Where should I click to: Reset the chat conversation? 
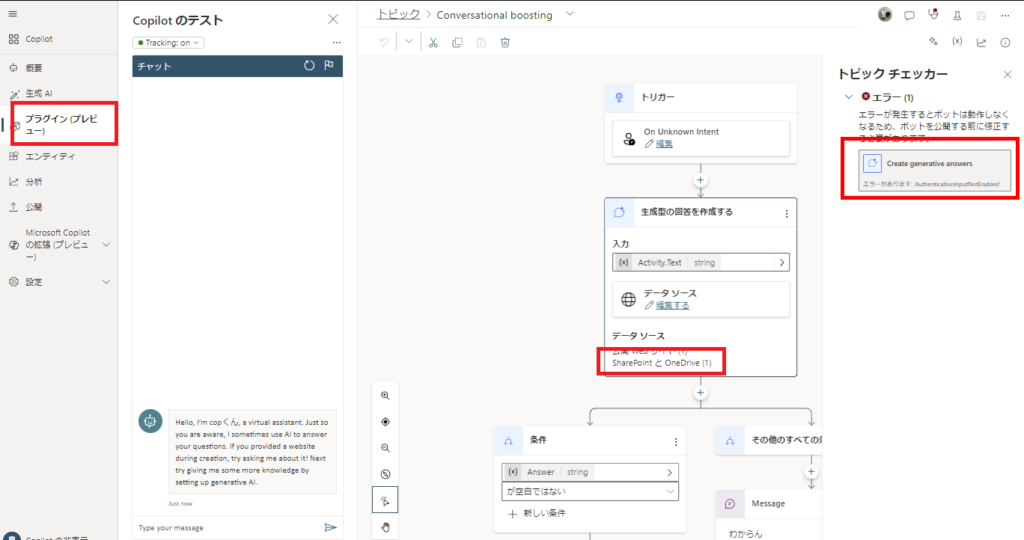[x=309, y=65]
